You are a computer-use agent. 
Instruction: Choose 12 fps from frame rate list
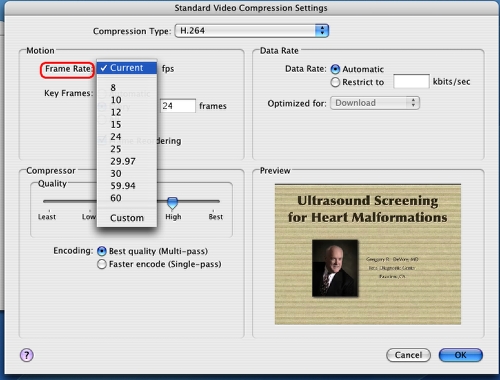[x=127, y=112]
